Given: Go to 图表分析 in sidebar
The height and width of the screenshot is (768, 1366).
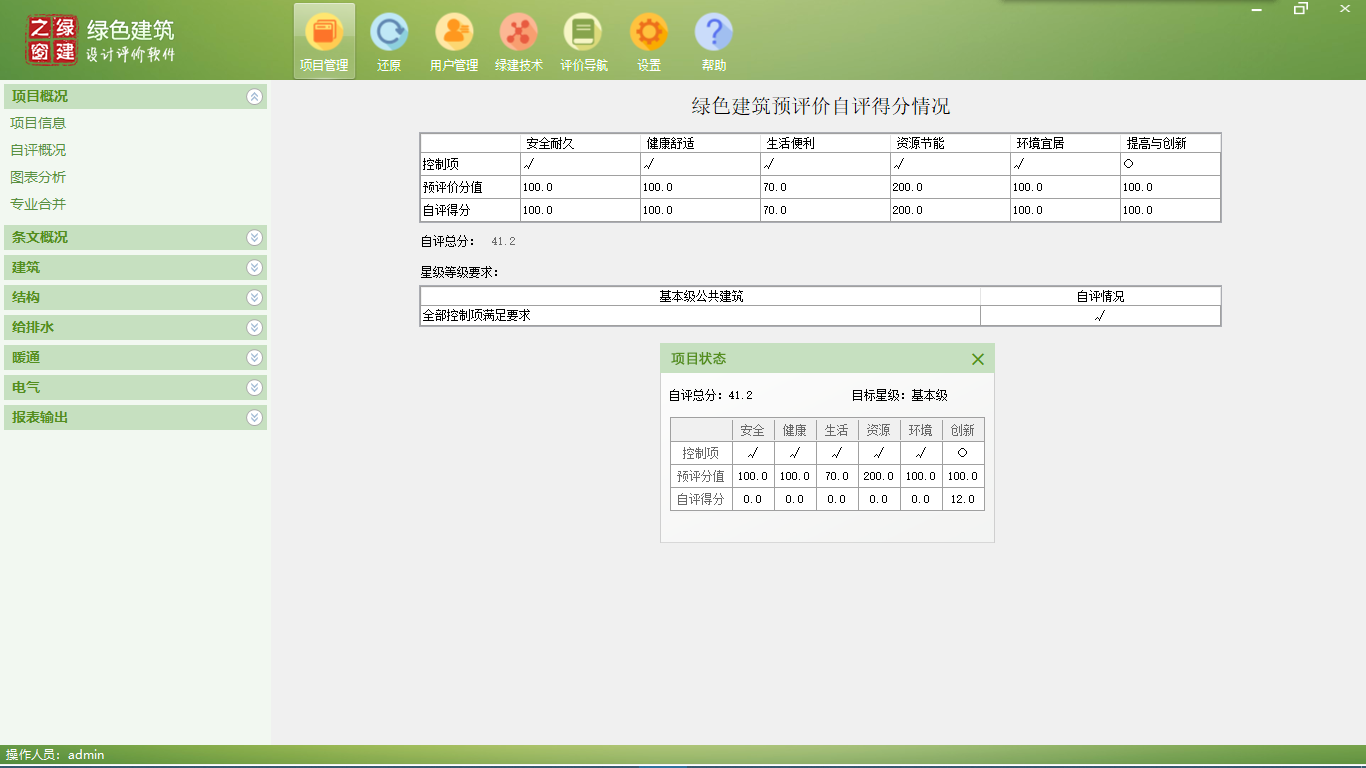Looking at the screenshot, I should pyautogui.click(x=38, y=177).
